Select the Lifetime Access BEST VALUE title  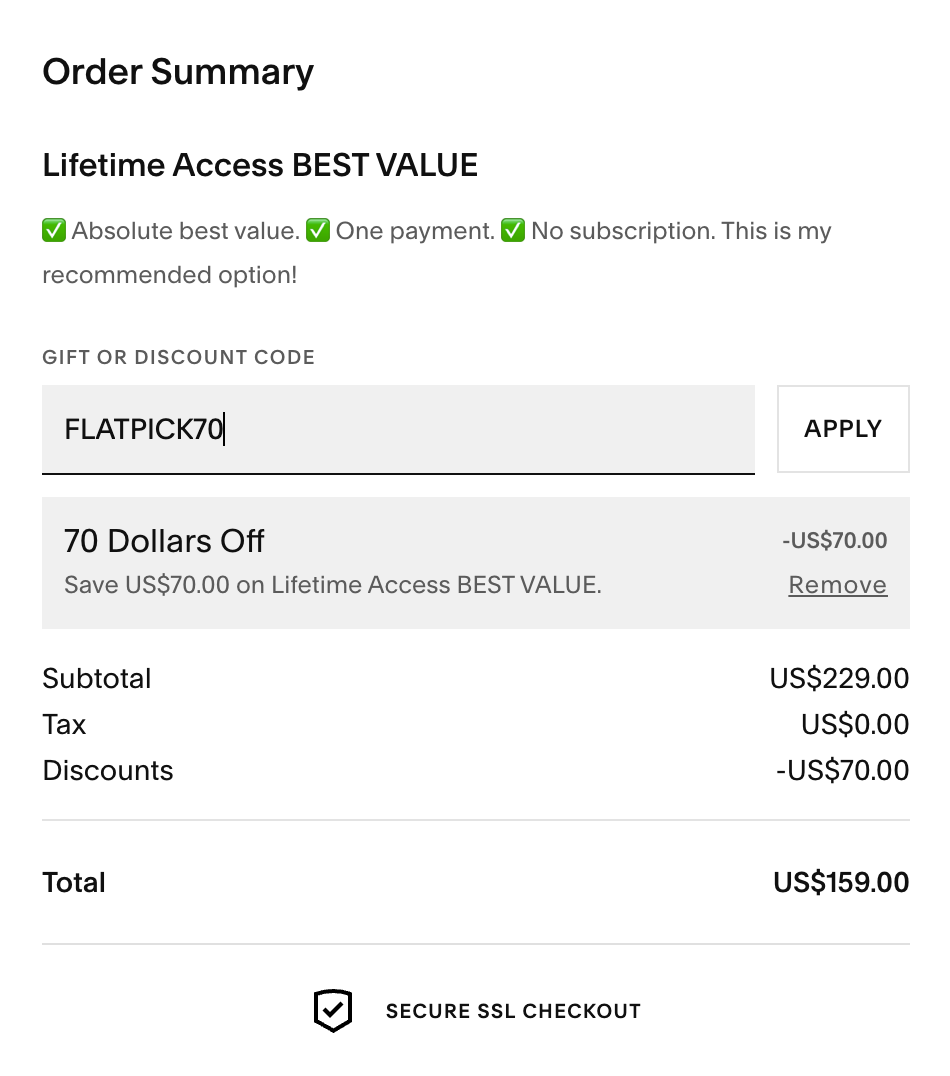260,165
